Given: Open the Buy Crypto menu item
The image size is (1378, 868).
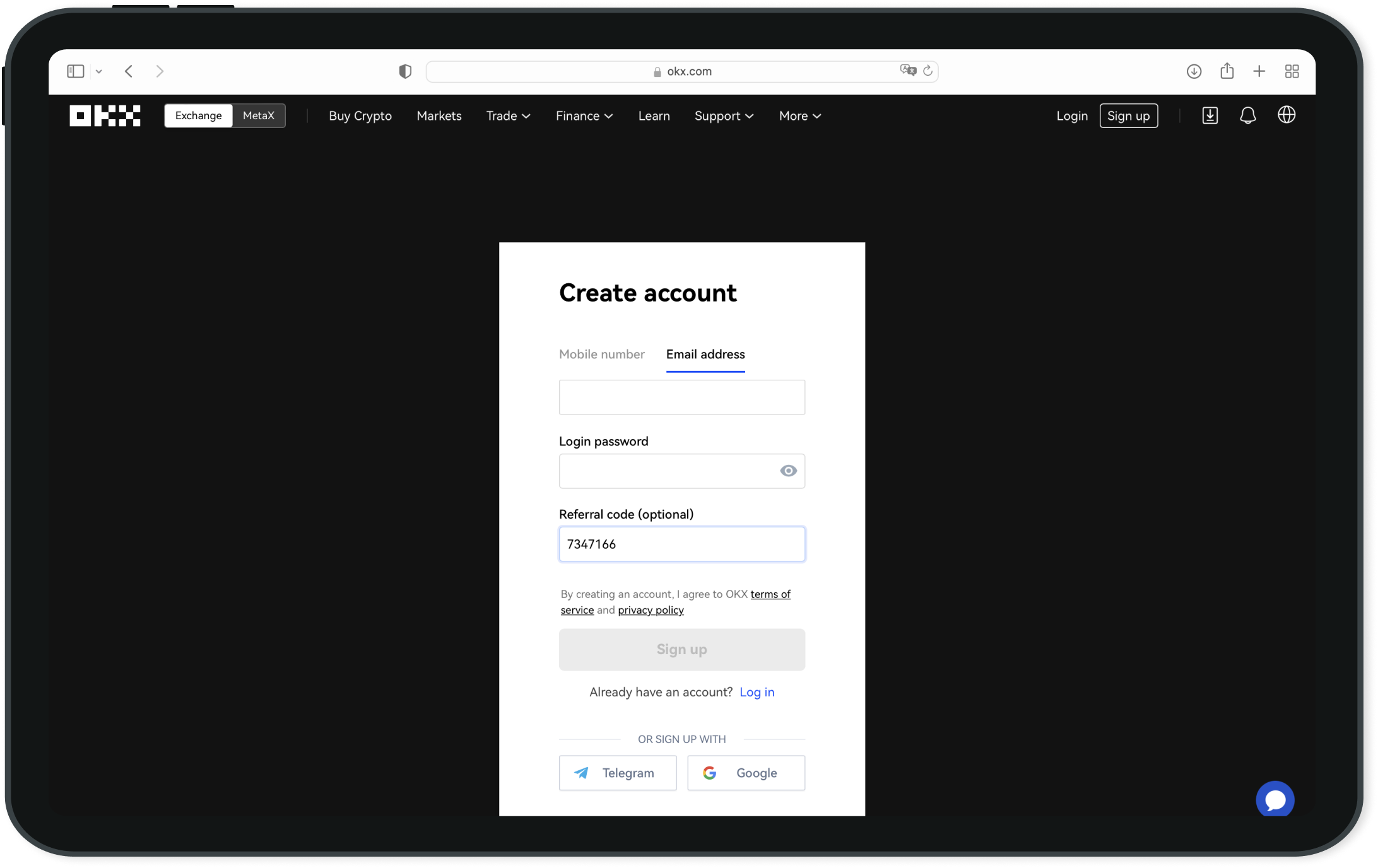Looking at the screenshot, I should click(360, 116).
